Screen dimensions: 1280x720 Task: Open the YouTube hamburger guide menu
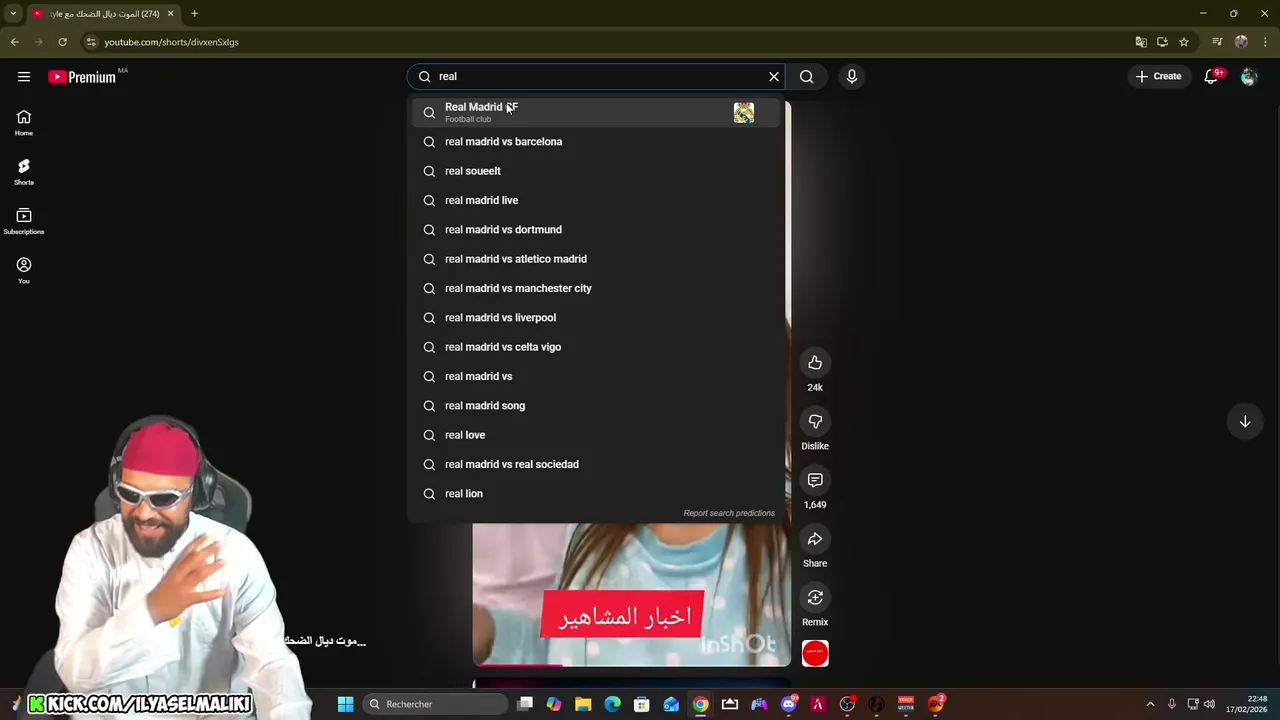(24, 77)
